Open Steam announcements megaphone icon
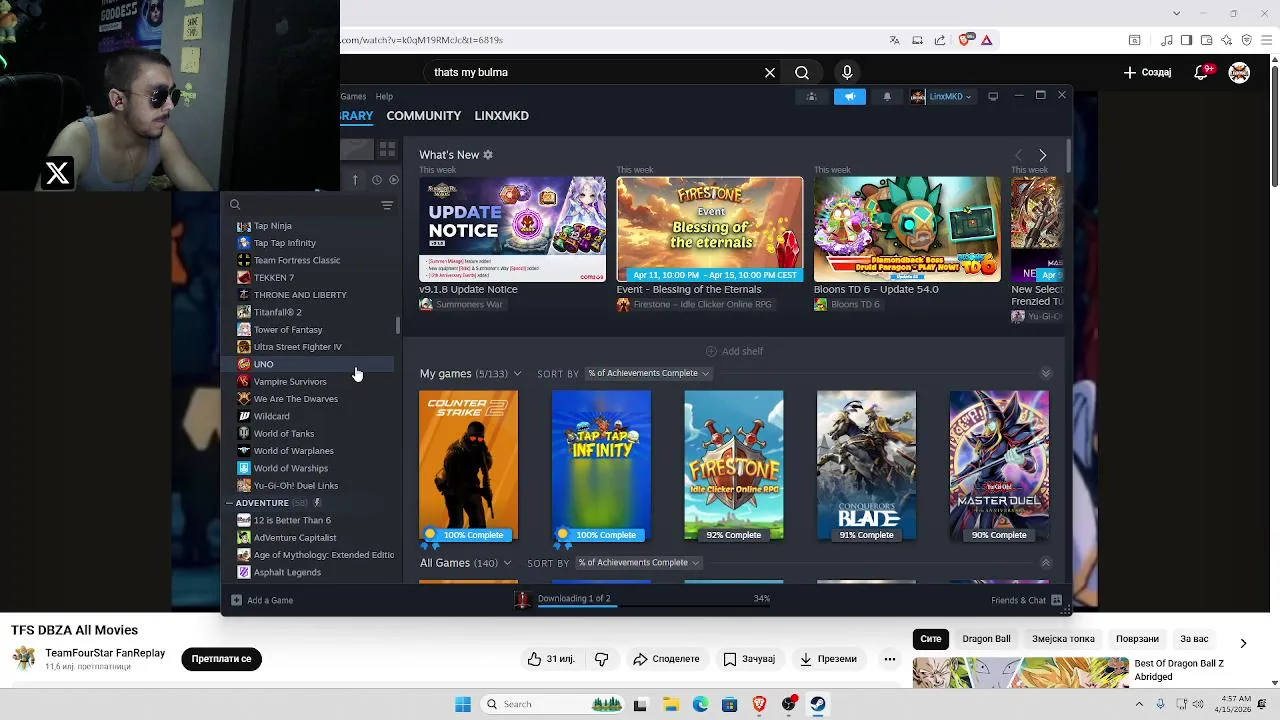This screenshot has height=720, width=1280. click(849, 96)
